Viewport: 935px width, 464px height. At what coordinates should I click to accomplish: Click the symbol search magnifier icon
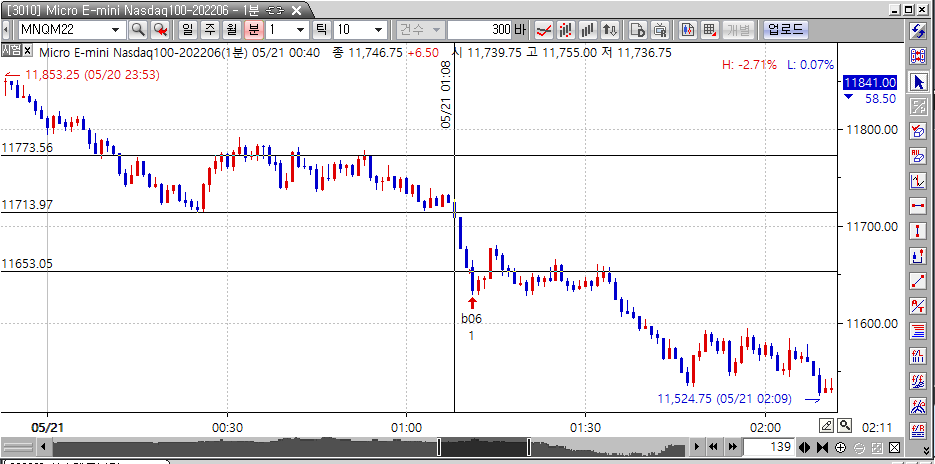coord(137,29)
